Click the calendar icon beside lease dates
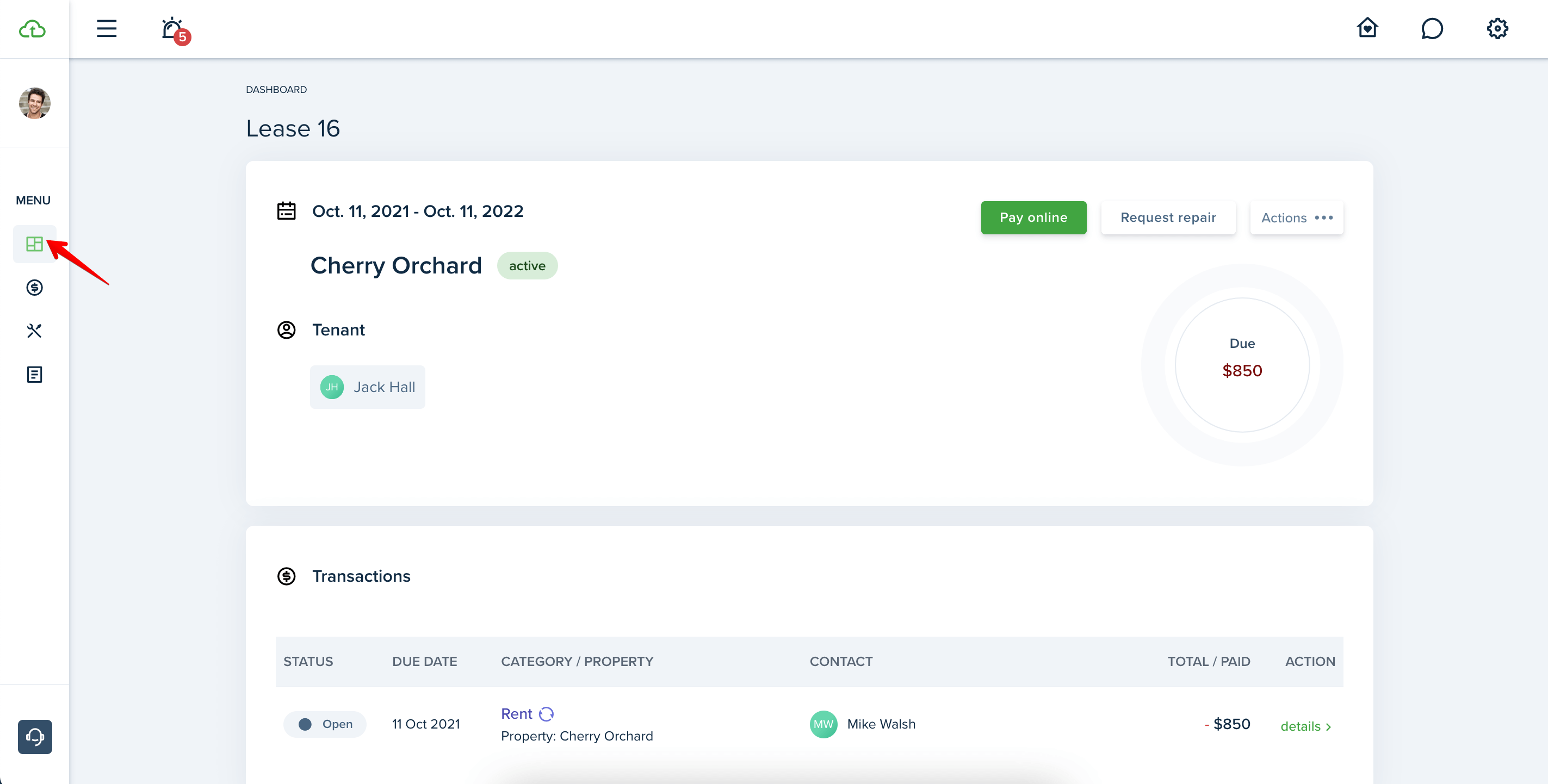 click(x=286, y=211)
